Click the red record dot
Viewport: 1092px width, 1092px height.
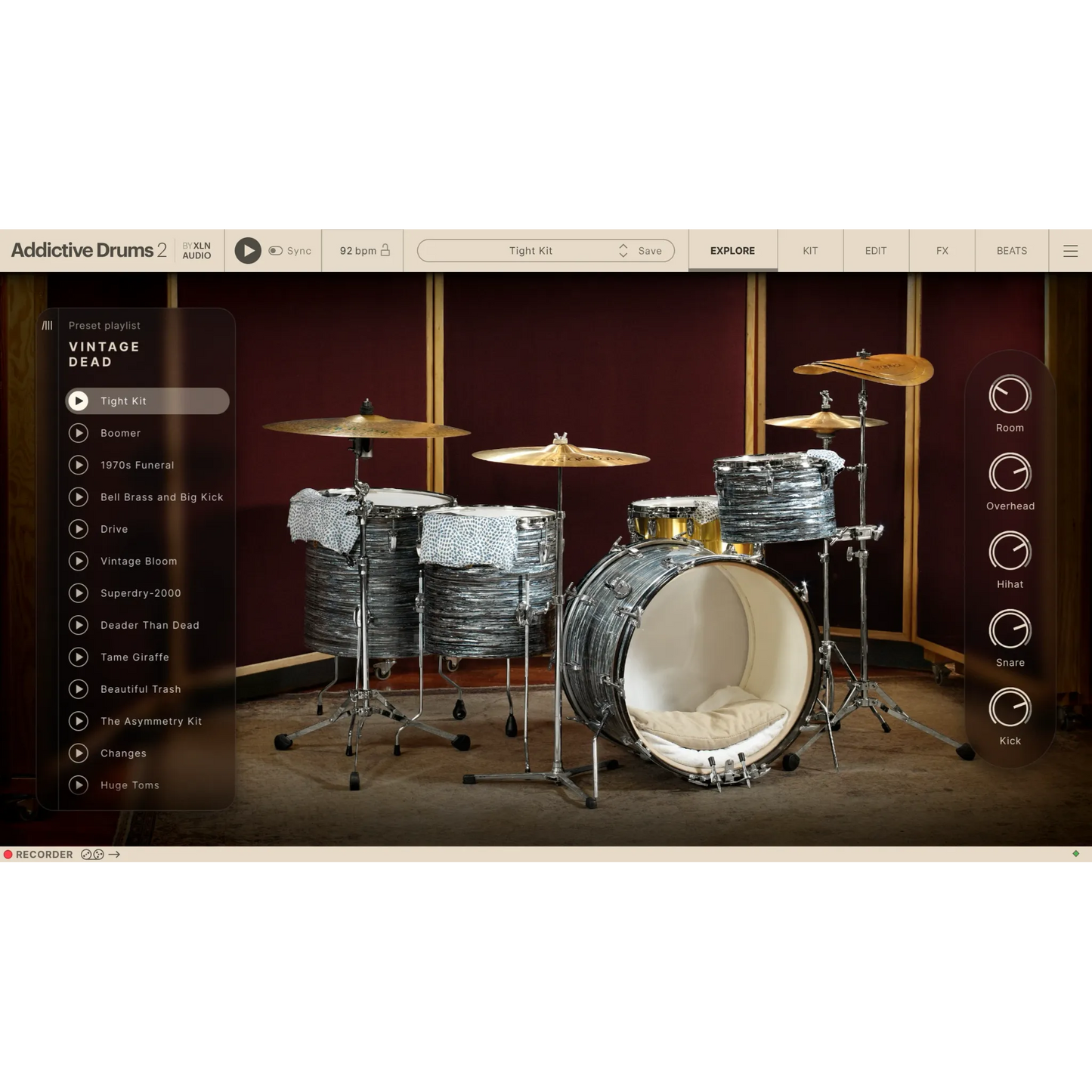[8, 855]
